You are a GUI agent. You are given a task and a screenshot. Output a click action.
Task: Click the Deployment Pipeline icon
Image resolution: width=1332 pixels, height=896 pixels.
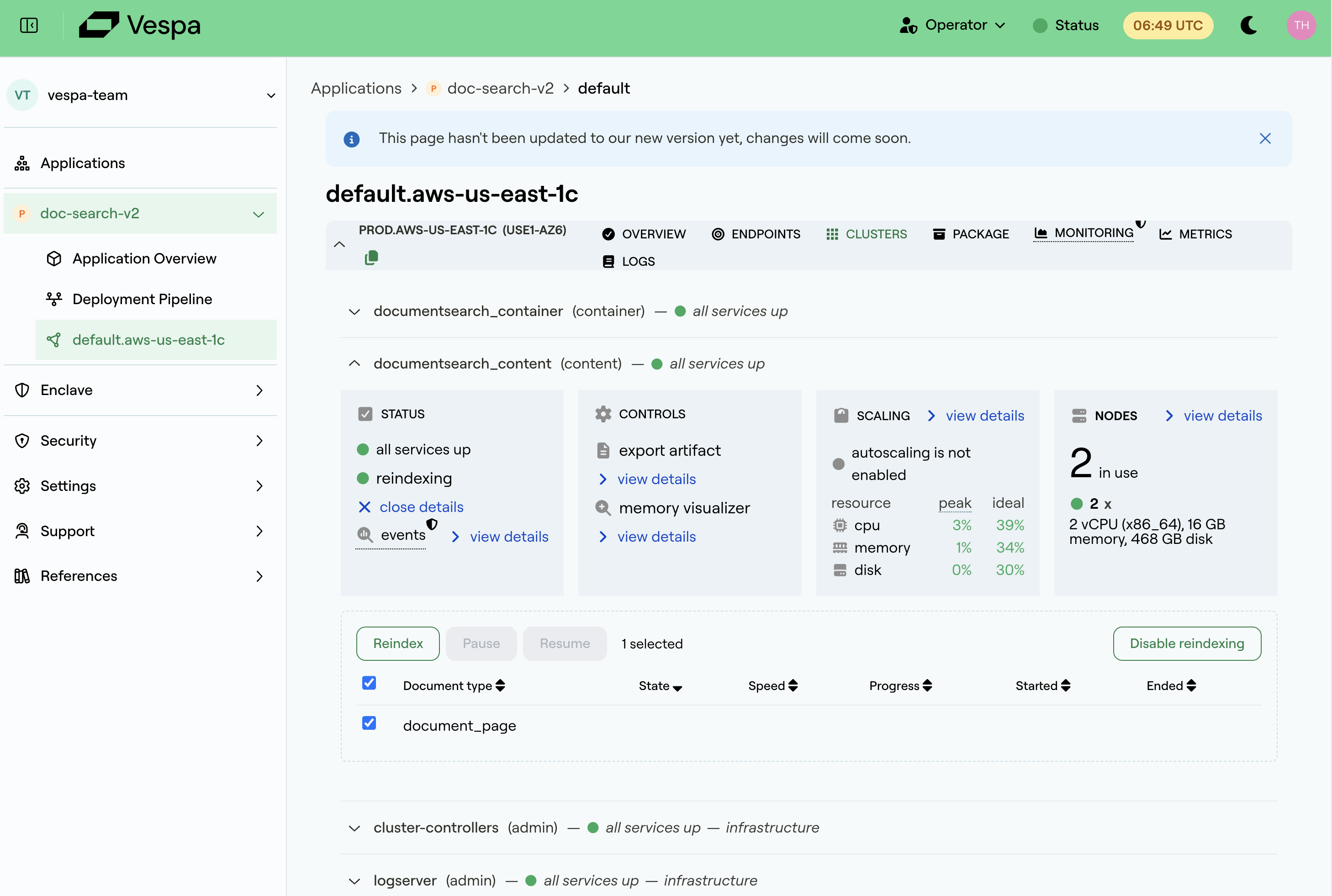click(54, 299)
